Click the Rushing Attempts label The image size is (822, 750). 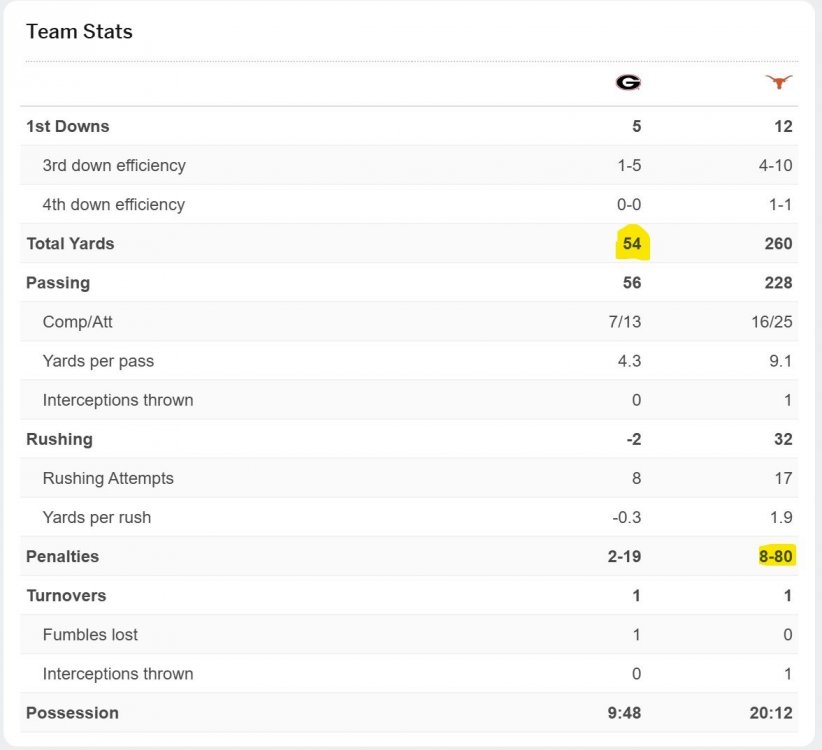pos(108,478)
